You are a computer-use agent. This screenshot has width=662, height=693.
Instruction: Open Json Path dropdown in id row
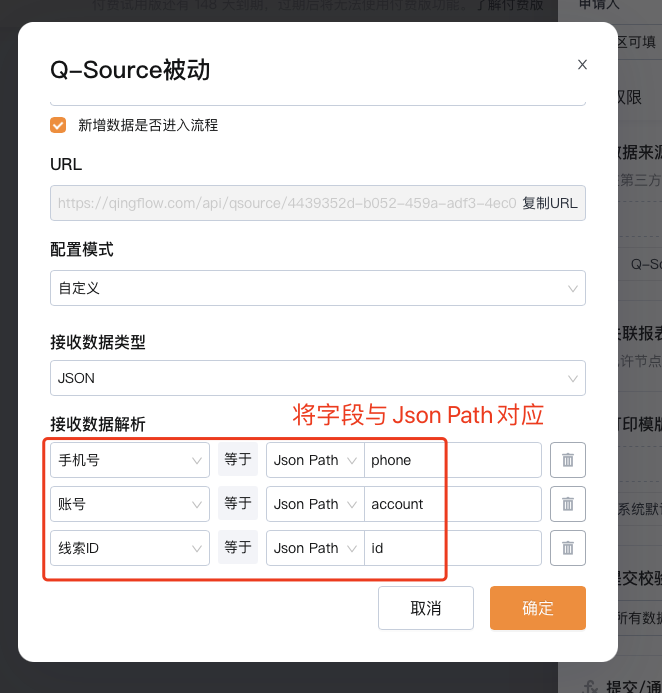coord(315,548)
